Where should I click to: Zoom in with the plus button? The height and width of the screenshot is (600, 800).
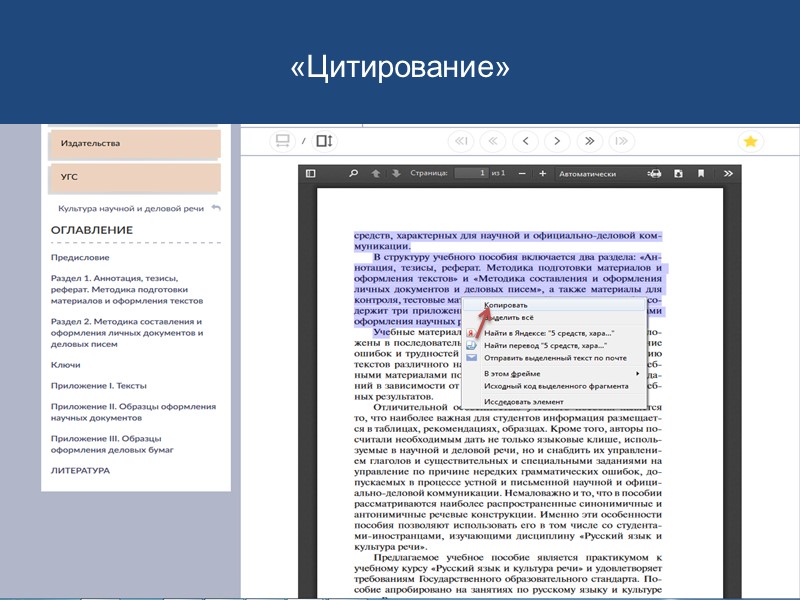(x=542, y=173)
